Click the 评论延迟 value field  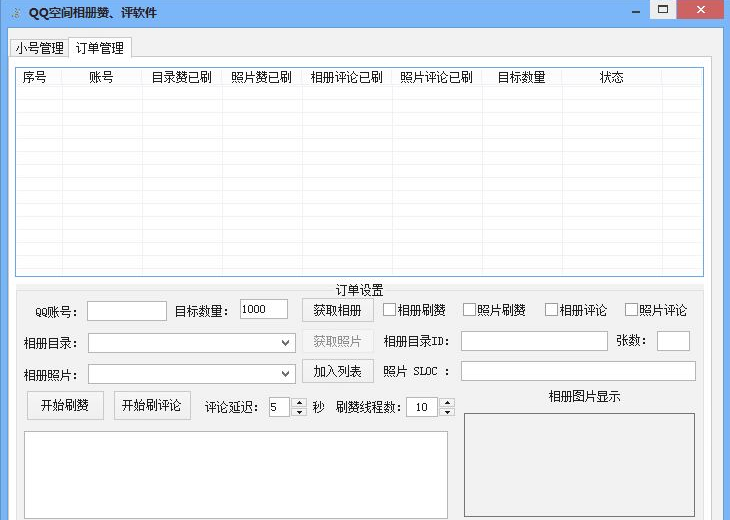(x=279, y=407)
